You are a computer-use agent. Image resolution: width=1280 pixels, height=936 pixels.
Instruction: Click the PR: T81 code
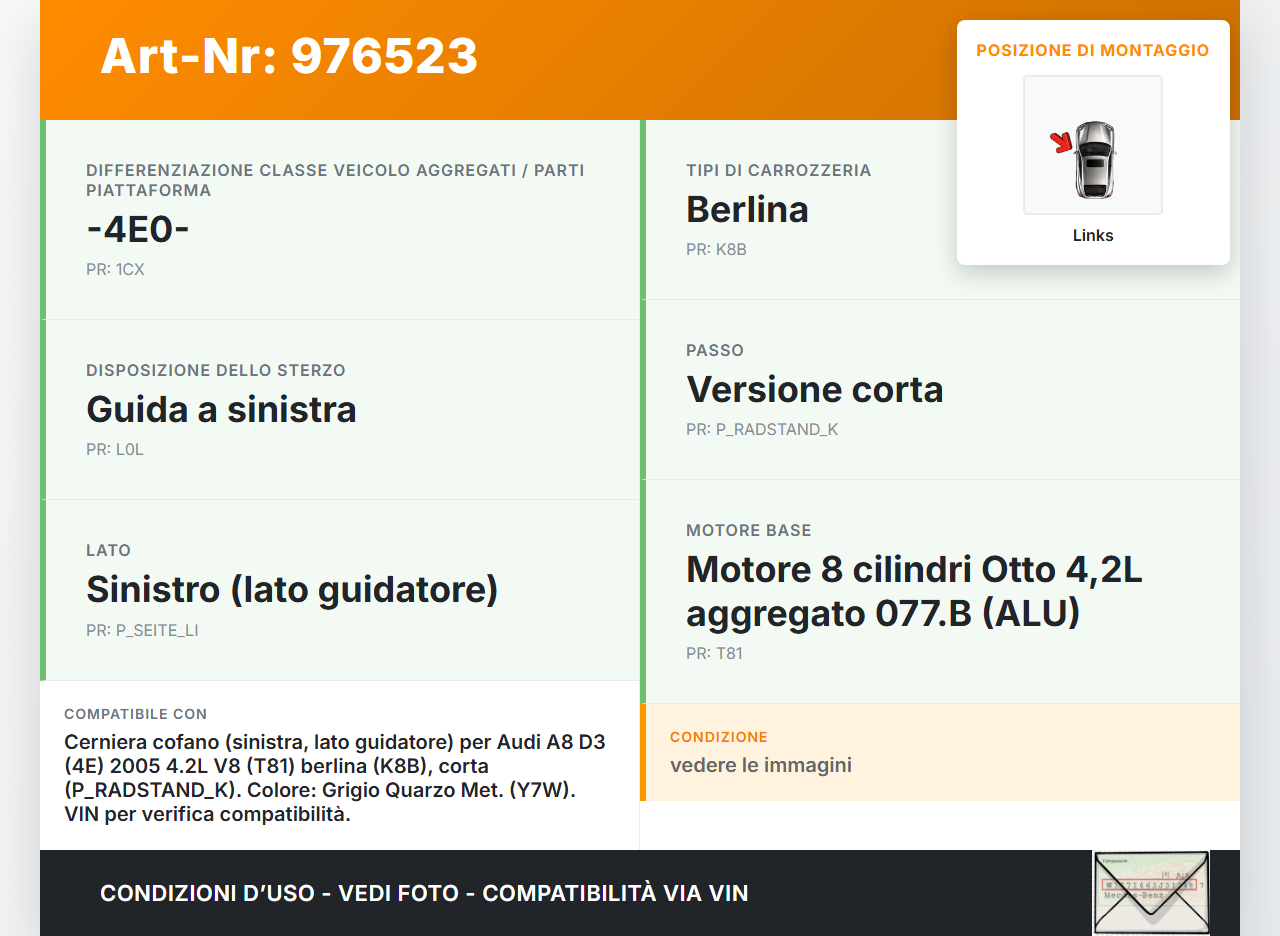pyautogui.click(x=714, y=653)
